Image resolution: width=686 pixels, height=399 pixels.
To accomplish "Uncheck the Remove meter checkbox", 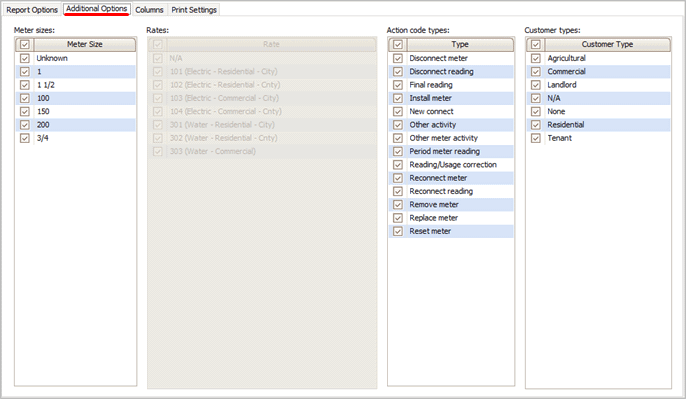I will click(398, 205).
